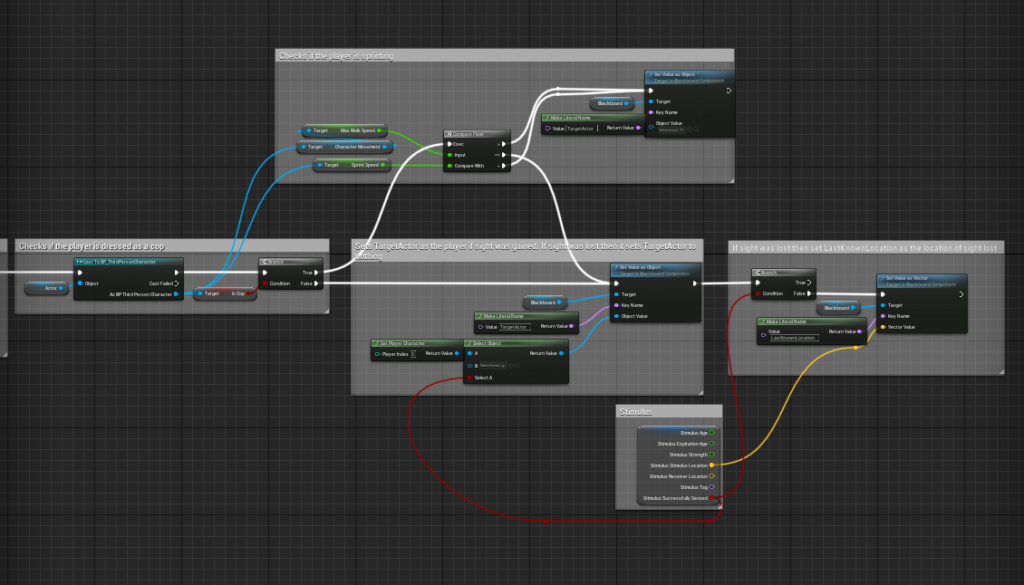Click the Cast Failed execution pin
The width and height of the screenshot is (1024, 585).
177,283
